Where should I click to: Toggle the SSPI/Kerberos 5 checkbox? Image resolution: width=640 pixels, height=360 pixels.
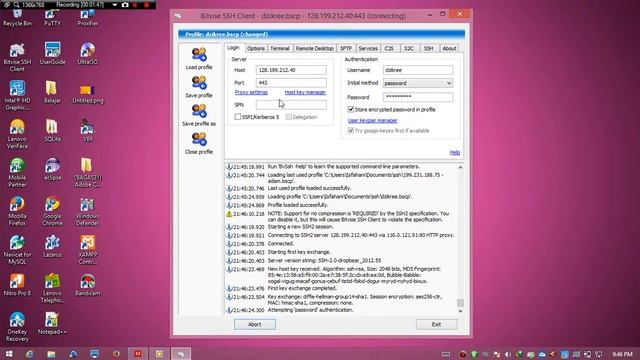[238, 117]
